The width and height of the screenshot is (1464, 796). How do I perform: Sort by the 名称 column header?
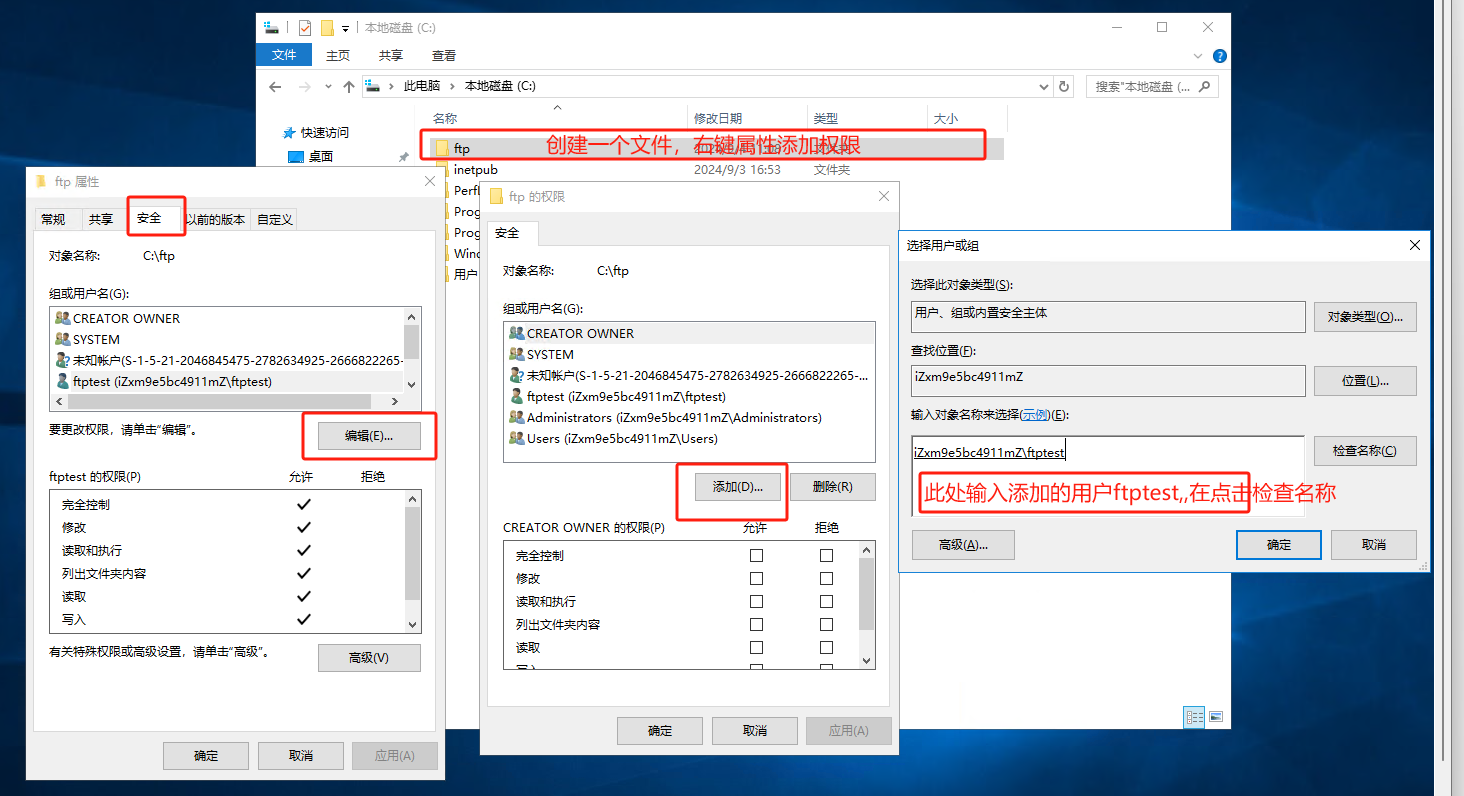[x=445, y=118]
